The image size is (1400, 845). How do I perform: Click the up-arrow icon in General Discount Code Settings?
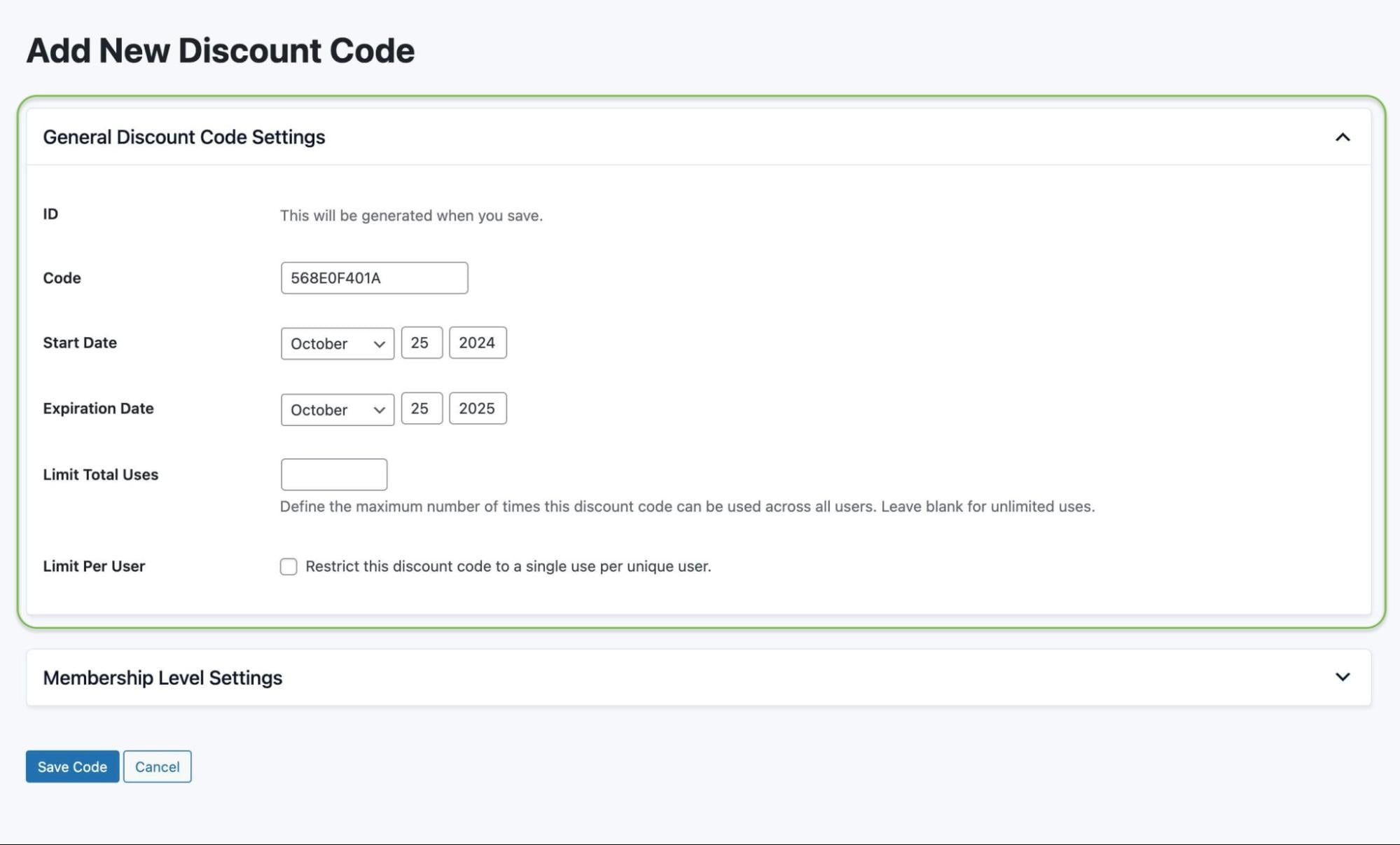[1343, 137]
